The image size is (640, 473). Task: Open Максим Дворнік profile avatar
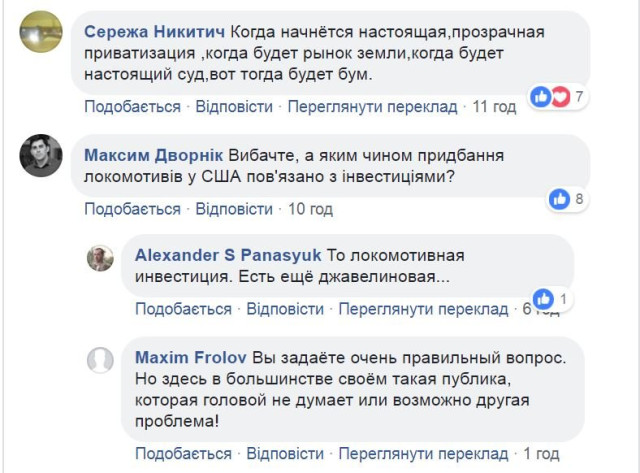tap(41, 155)
